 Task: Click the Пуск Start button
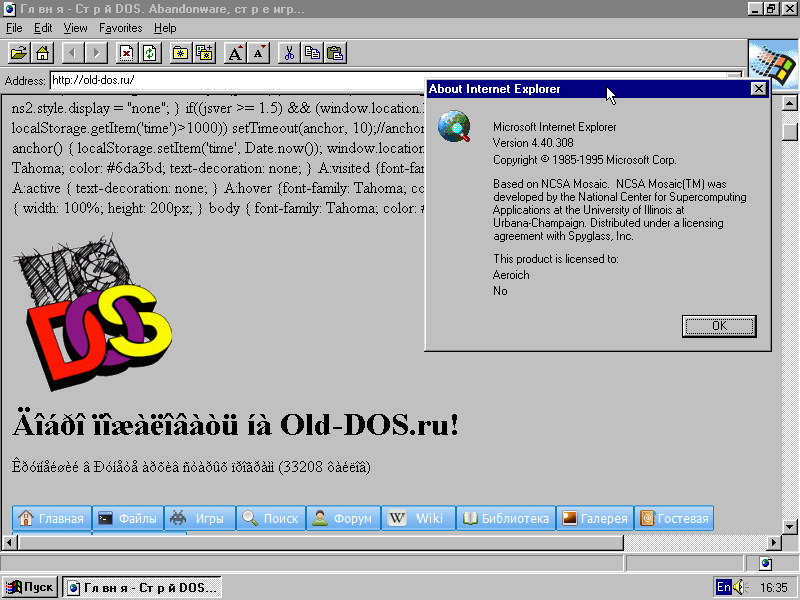30,587
